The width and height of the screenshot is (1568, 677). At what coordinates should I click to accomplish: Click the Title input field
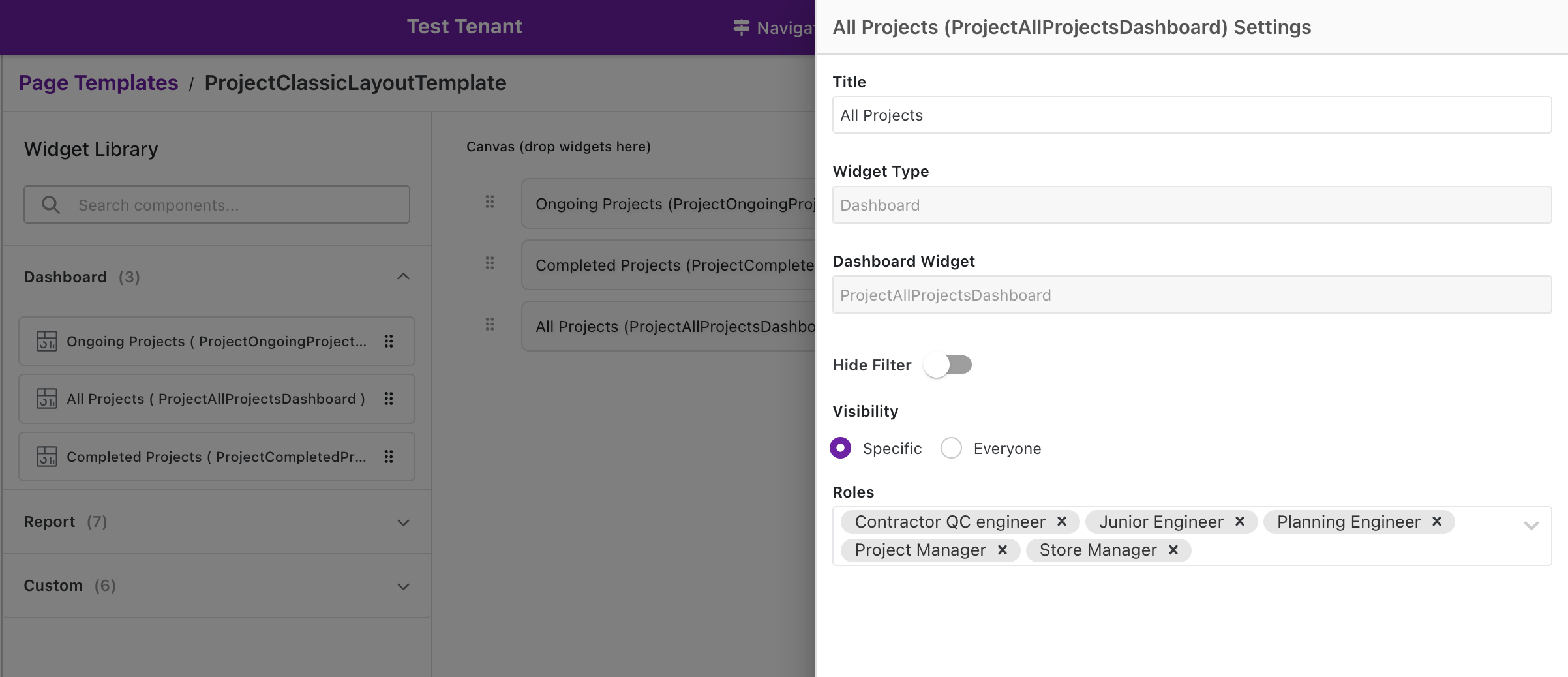click(1192, 115)
